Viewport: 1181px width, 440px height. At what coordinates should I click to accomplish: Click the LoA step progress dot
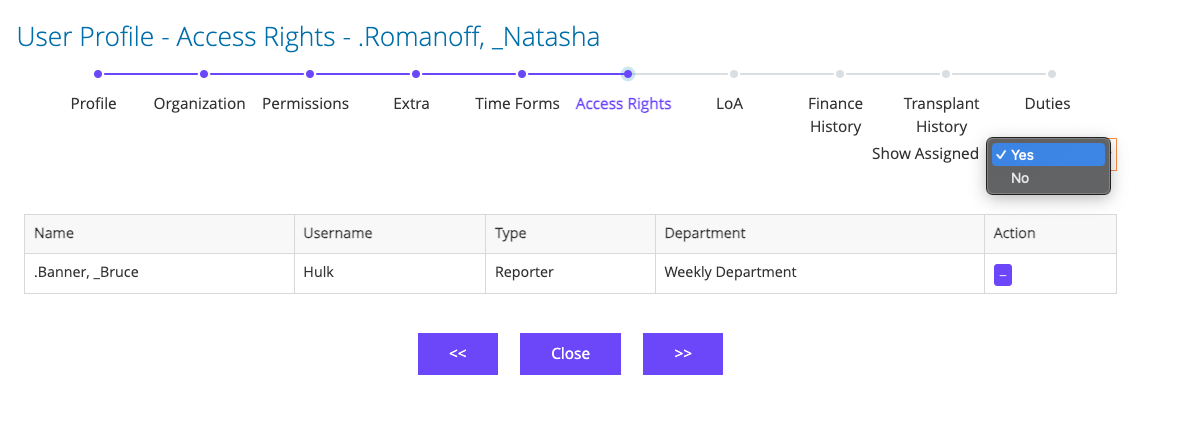pos(734,74)
